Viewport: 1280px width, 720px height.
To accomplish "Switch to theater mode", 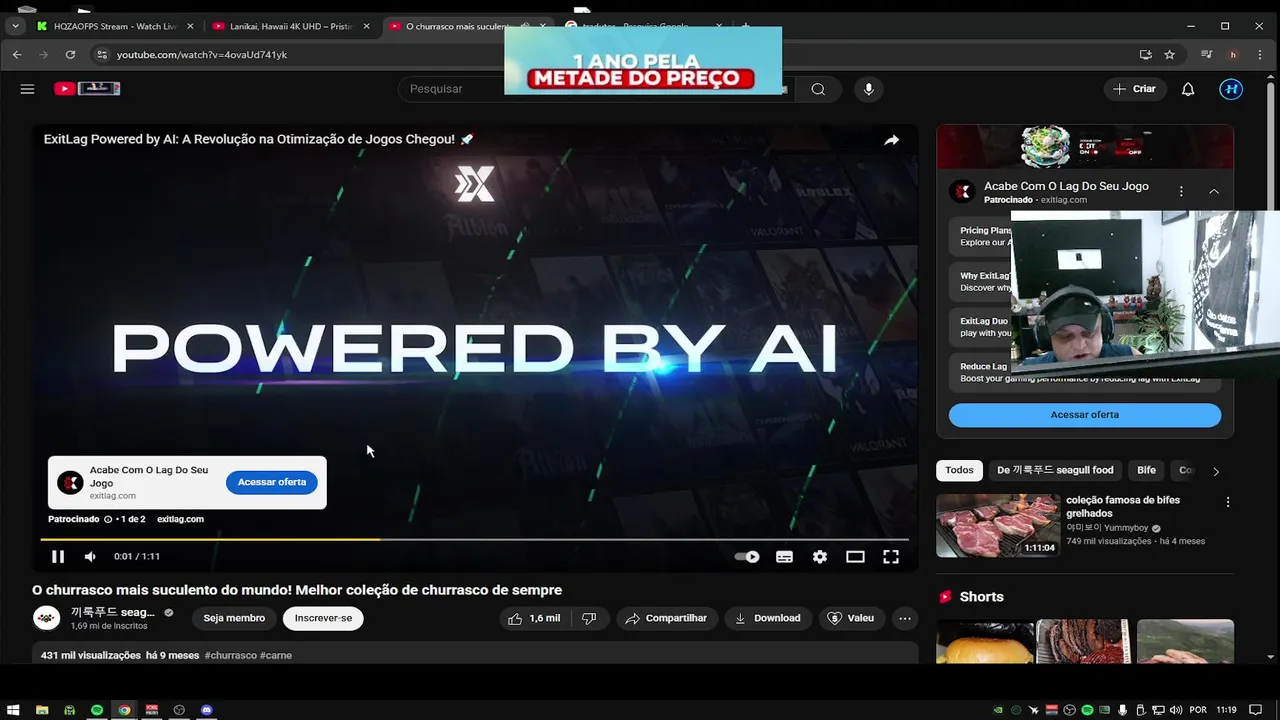I will (x=855, y=557).
